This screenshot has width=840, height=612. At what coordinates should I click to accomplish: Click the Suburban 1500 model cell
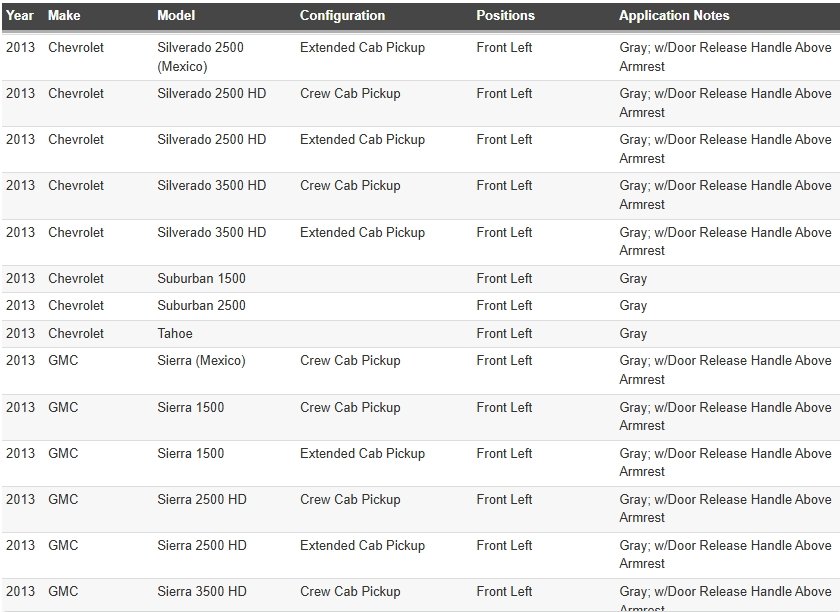click(201, 279)
